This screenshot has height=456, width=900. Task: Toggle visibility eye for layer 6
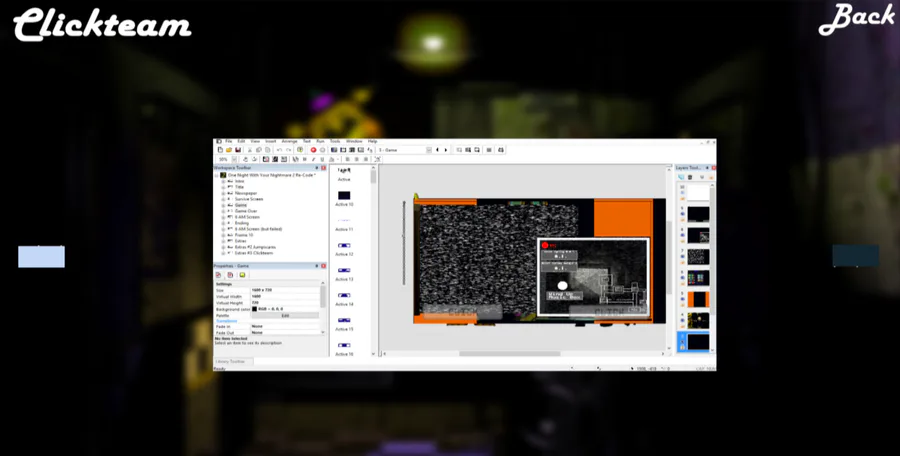tap(682, 277)
